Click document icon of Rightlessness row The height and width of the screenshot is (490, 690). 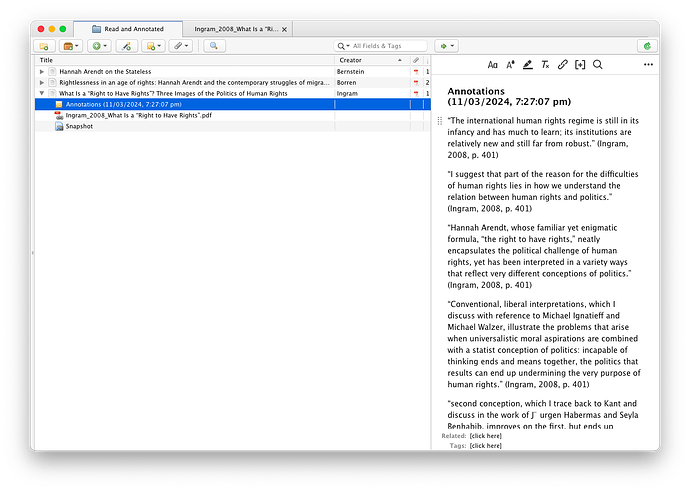[53, 83]
